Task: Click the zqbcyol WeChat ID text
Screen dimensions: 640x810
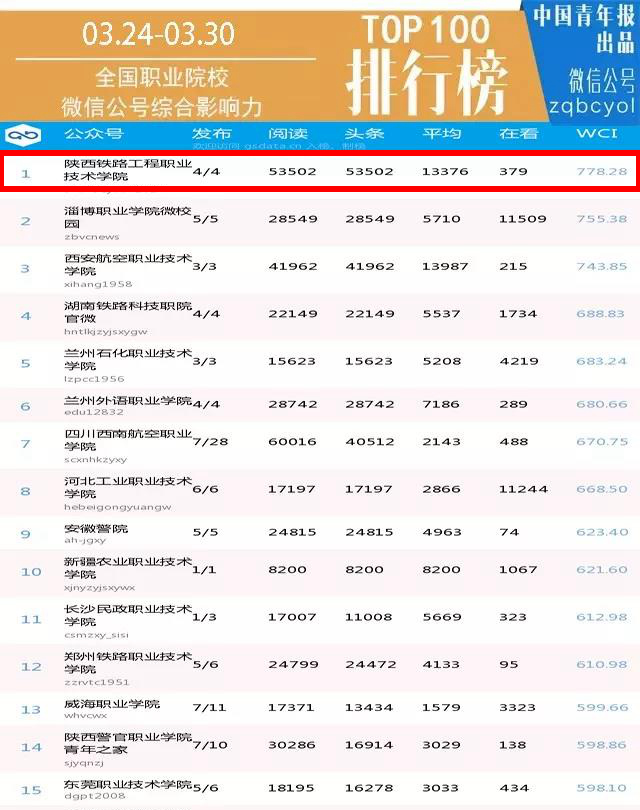Action: click(592, 104)
